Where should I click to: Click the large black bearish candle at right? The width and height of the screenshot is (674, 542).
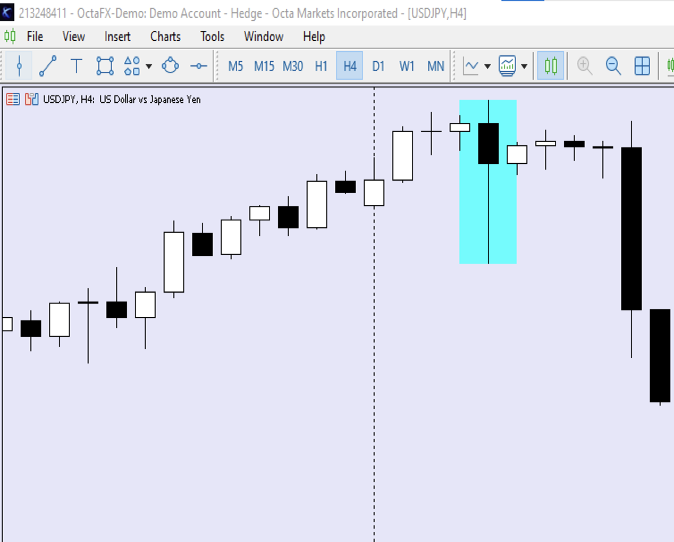click(631, 228)
